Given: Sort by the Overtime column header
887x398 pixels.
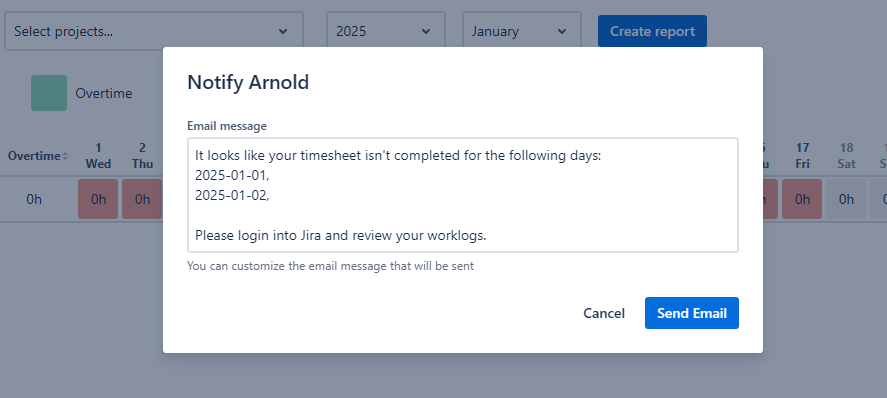Looking at the screenshot, I should pyautogui.click(x=37, y=156).
